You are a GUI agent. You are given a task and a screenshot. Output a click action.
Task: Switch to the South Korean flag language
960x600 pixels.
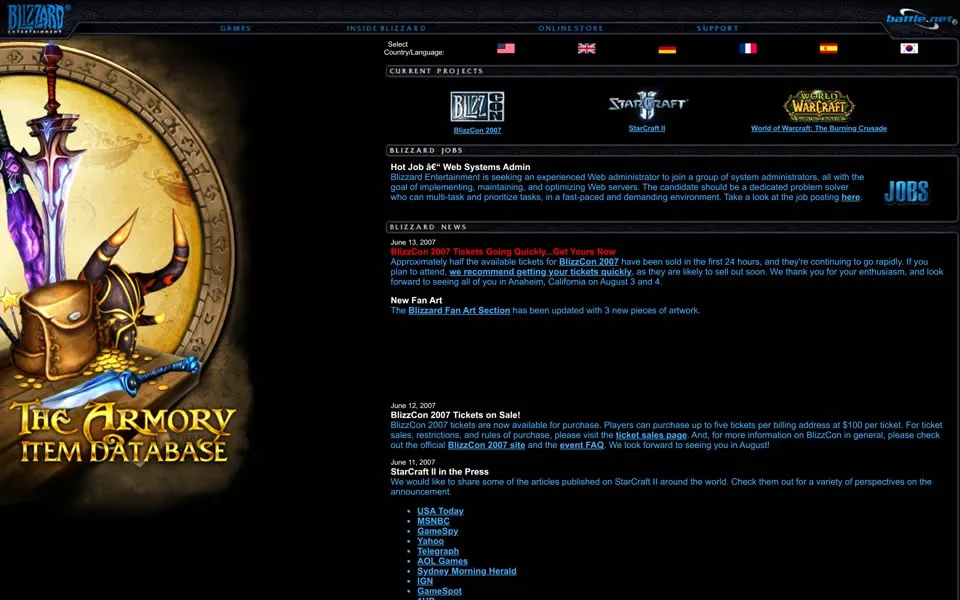click(909, 48)
